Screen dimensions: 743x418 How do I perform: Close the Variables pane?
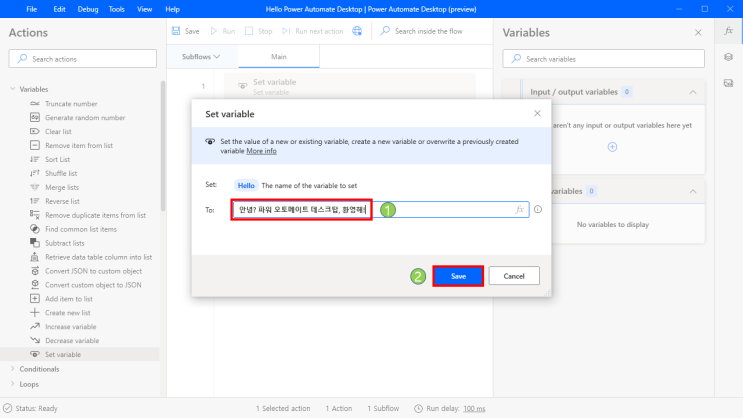(x=698, y=32)
